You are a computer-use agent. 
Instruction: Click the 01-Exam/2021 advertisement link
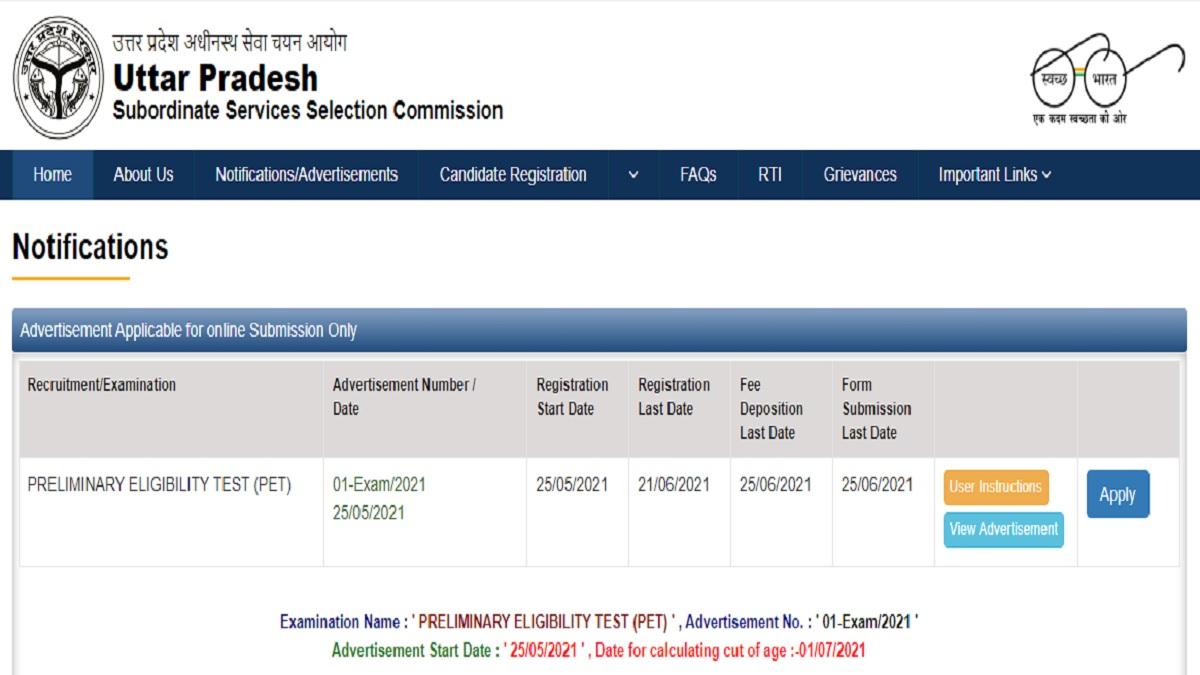tap(379, 484)
